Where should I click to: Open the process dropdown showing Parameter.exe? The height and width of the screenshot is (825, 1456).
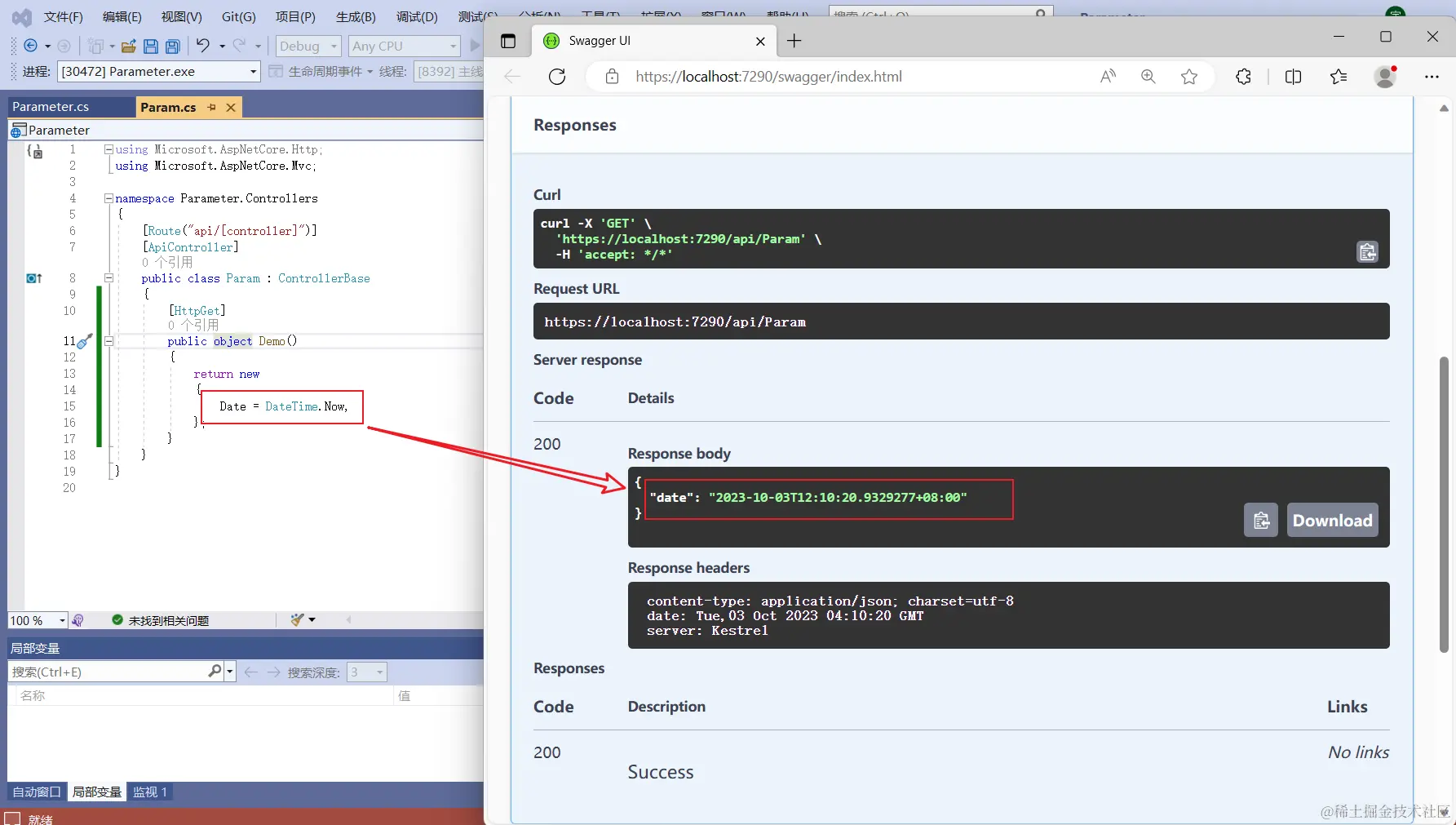[159, 72]
